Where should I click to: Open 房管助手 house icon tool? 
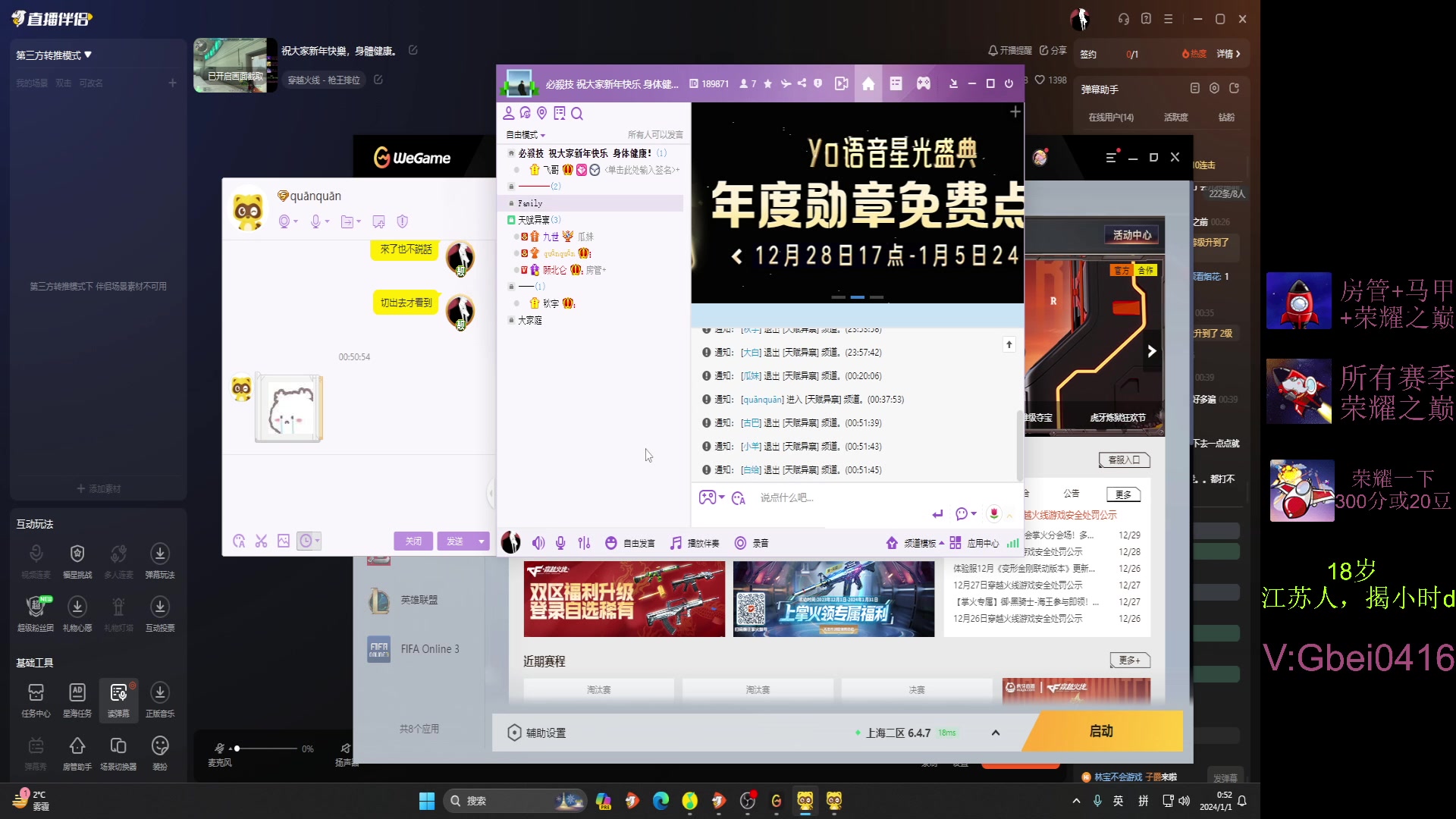coord(77,753)
